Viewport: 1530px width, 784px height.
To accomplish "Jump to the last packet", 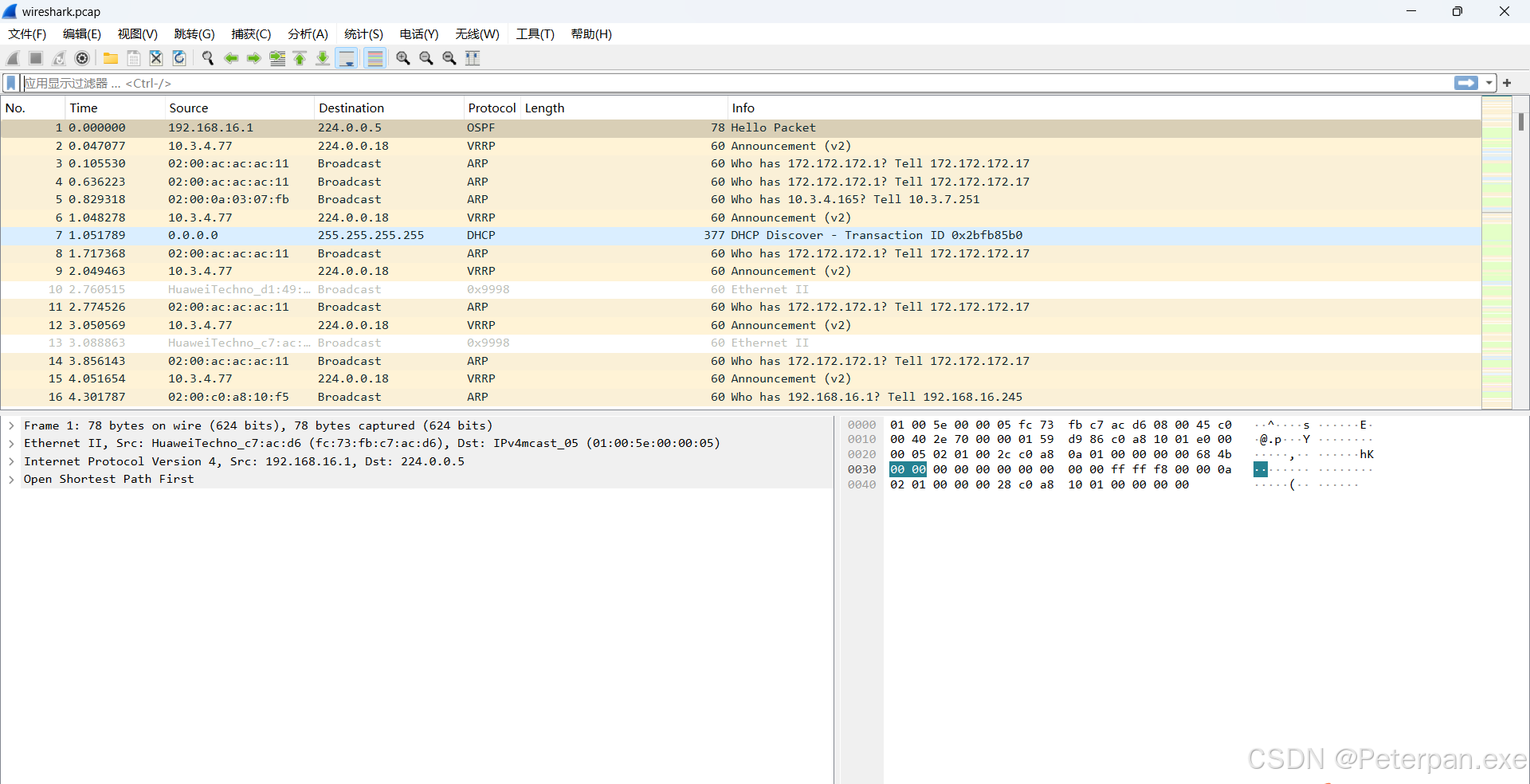I will 323,58.
